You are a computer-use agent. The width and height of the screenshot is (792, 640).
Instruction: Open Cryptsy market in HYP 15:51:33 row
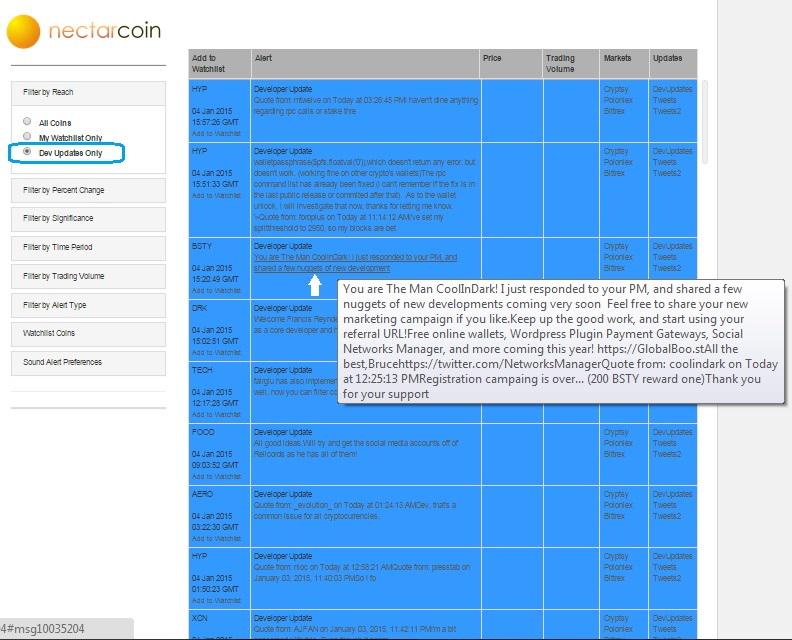coord(616,152)
